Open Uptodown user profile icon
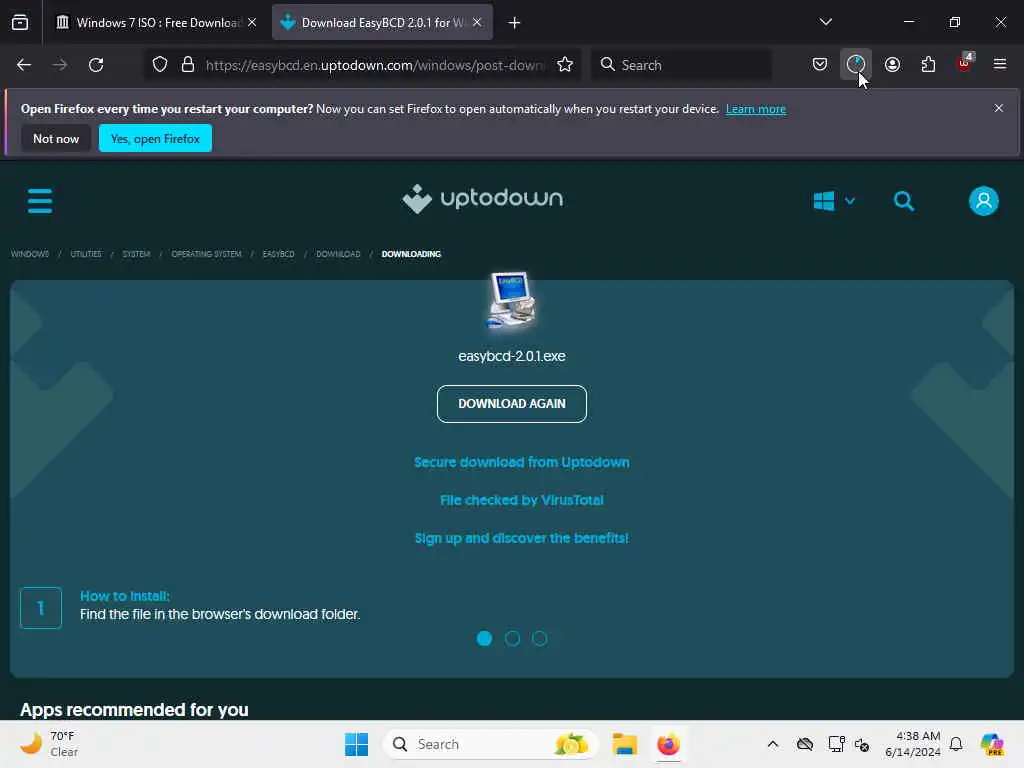 [984, 200]
